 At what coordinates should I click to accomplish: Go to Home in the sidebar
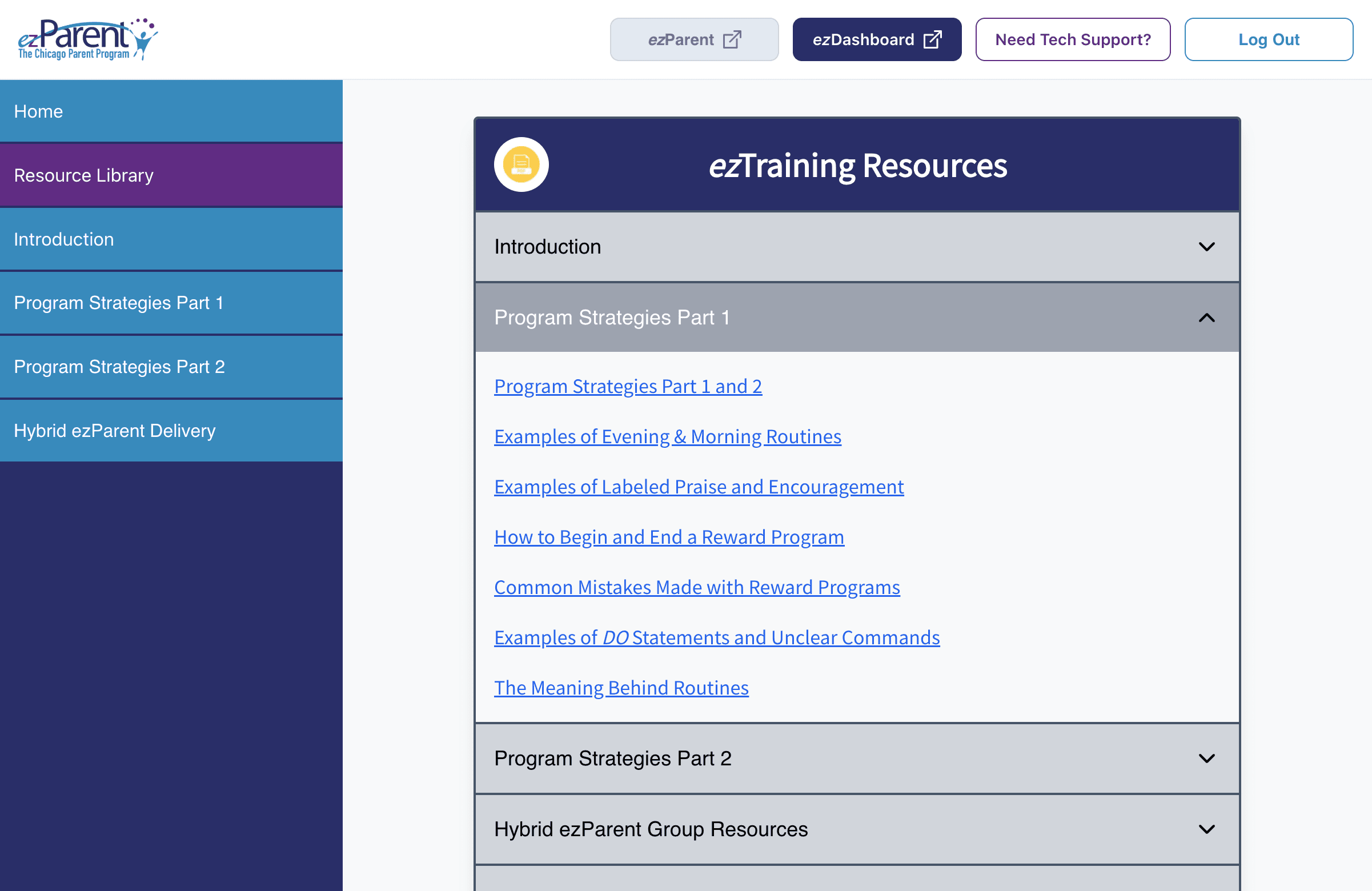pyautogui.click(x=171, y=111)
